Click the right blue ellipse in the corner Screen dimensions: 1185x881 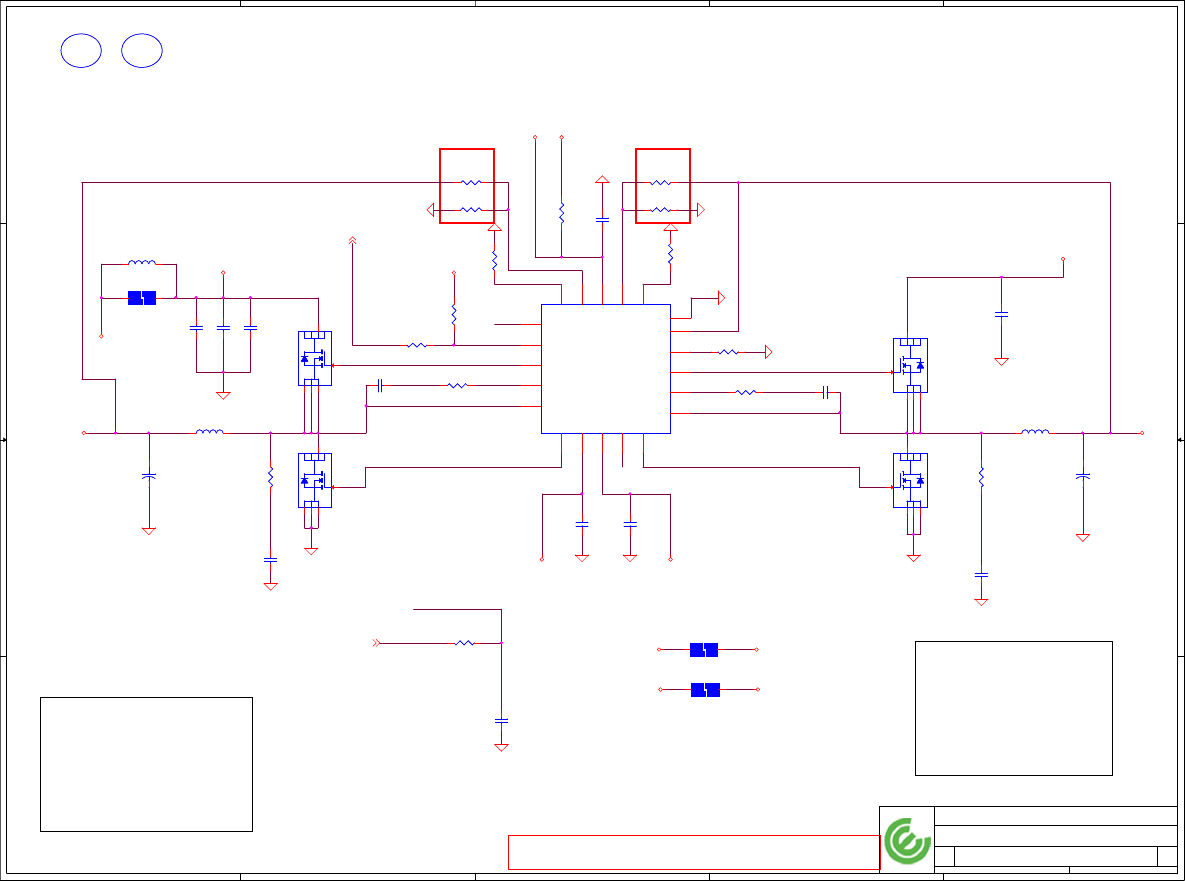pyautogui.click(x=142, y=51)
